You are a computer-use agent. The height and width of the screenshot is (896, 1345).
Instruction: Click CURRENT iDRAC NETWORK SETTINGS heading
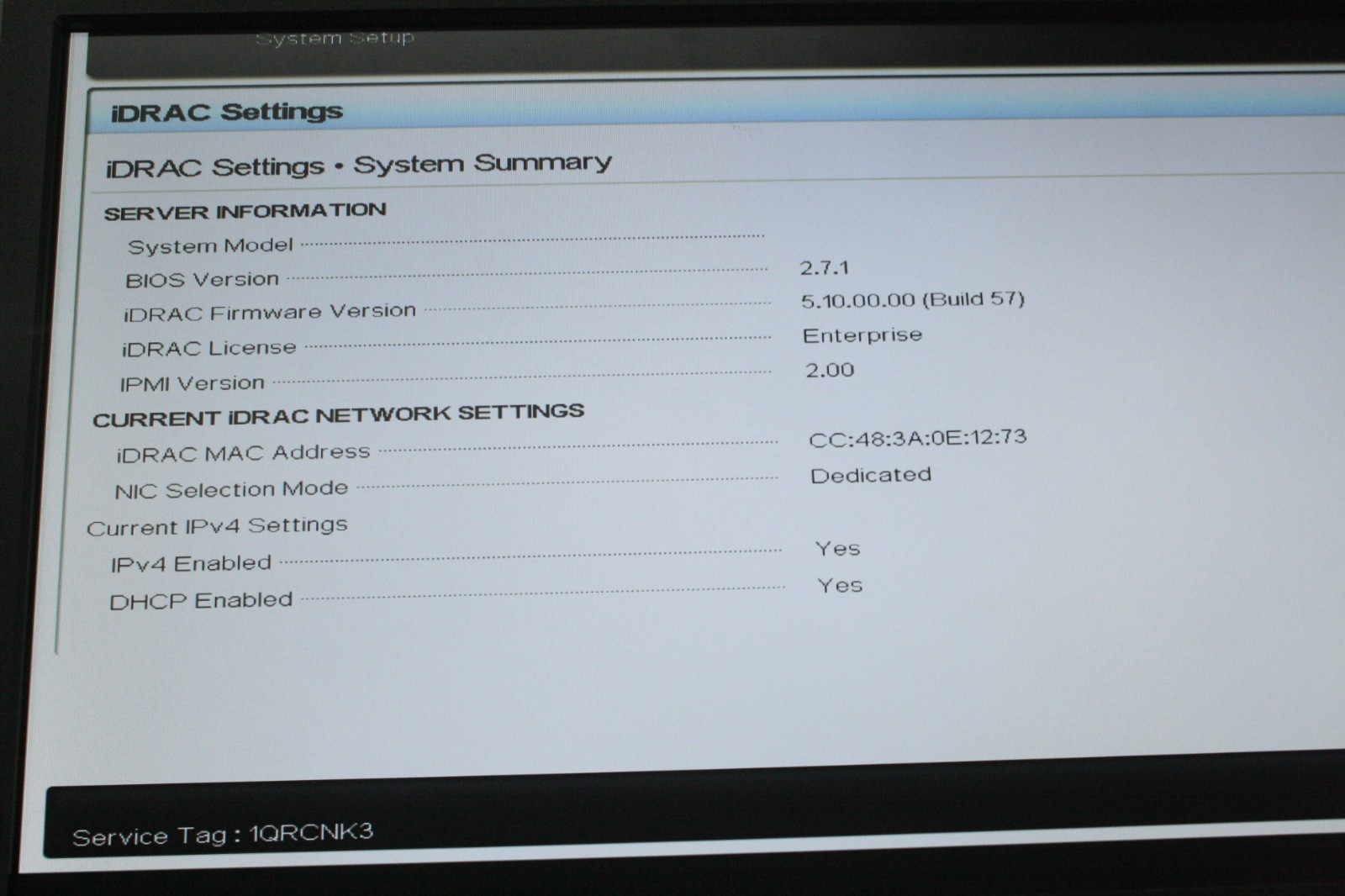pos(338,415)
